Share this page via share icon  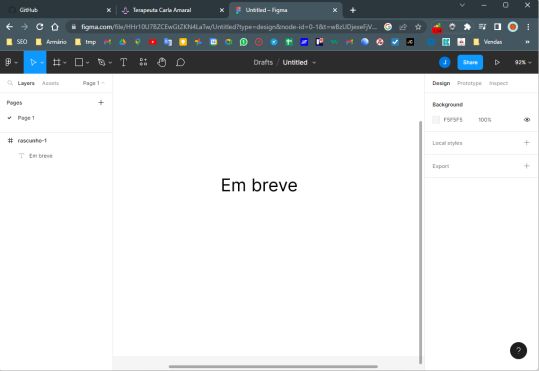pos(403,27)
